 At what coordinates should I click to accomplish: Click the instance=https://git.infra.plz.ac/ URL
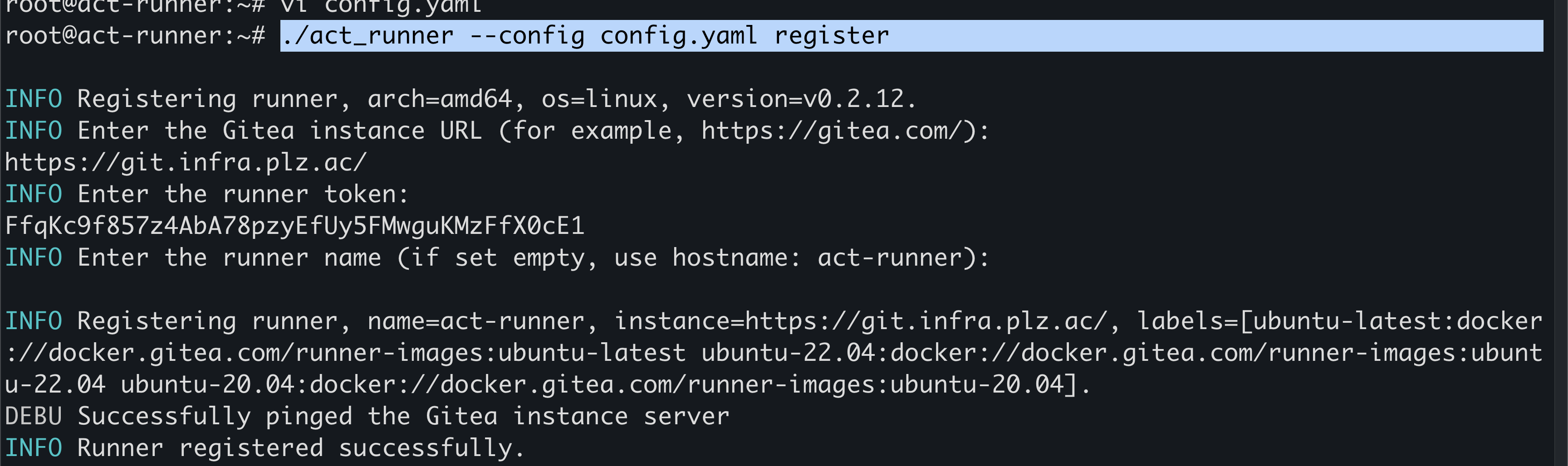(861, 321)
